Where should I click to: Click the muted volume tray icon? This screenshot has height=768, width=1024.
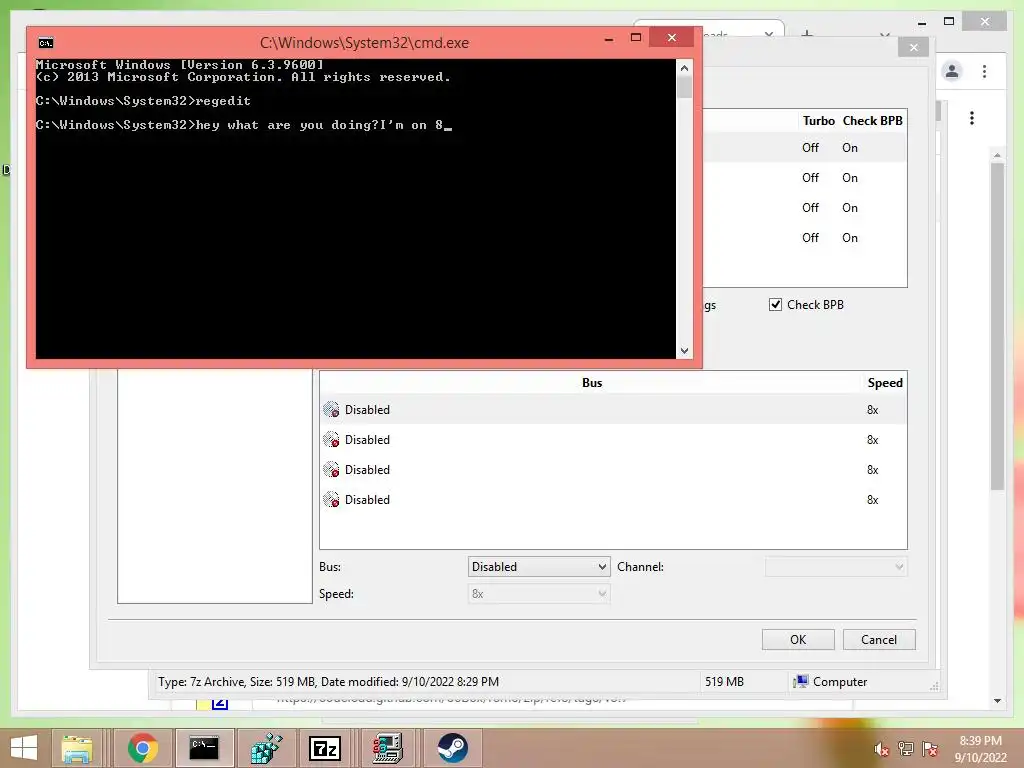(882, 749)
